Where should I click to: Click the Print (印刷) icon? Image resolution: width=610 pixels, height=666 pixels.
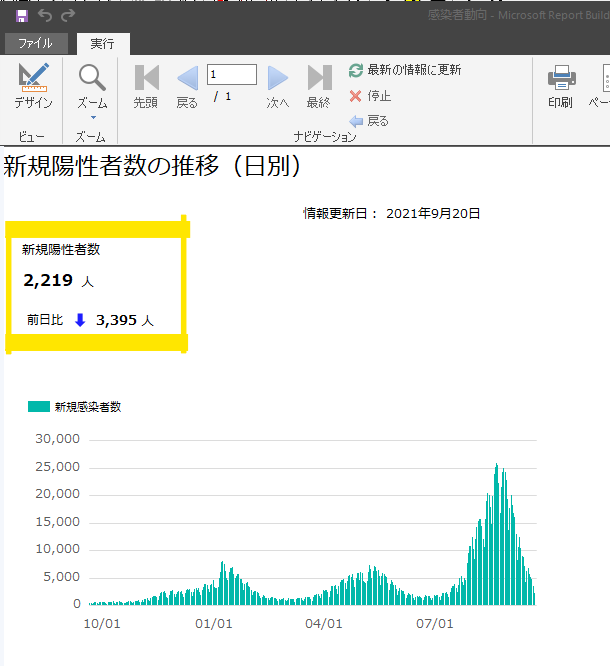click(560, 85)
